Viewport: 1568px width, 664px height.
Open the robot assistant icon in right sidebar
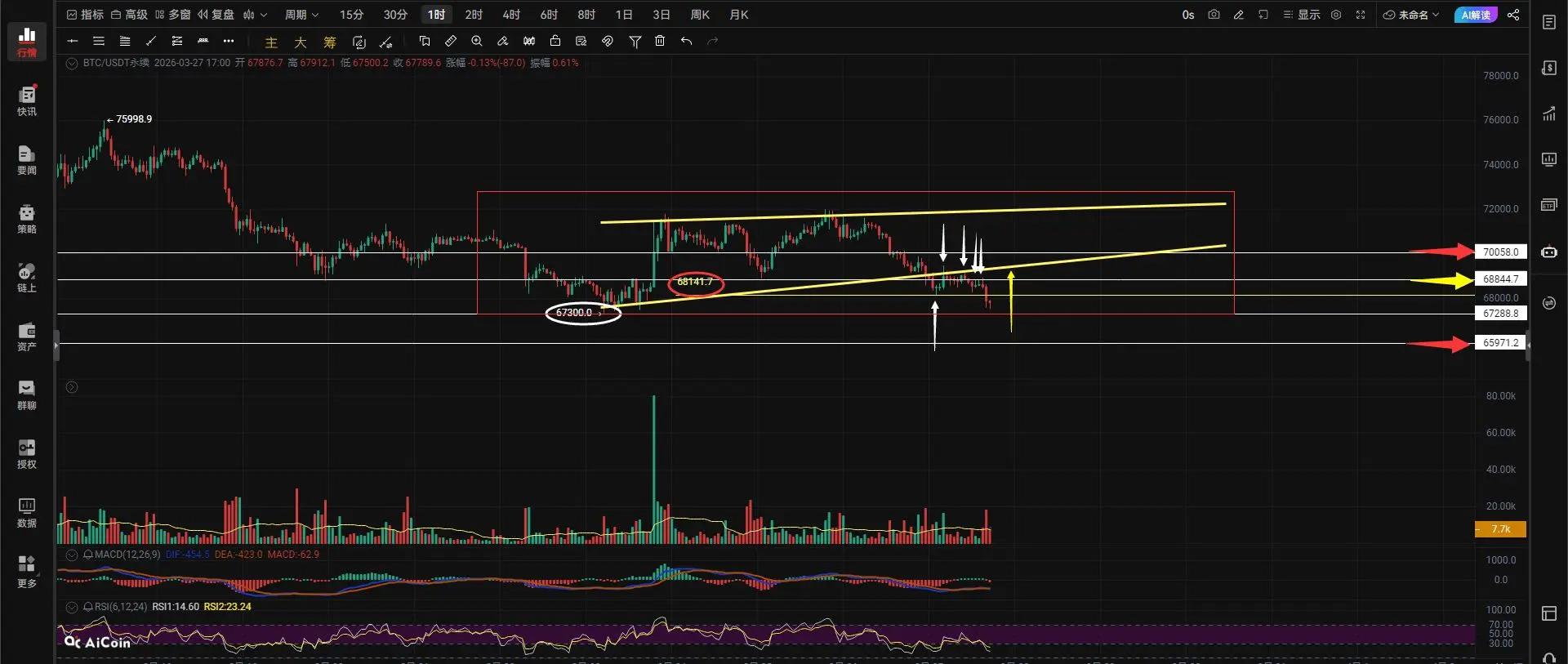pyautogui.click(x=1549, y=252)
